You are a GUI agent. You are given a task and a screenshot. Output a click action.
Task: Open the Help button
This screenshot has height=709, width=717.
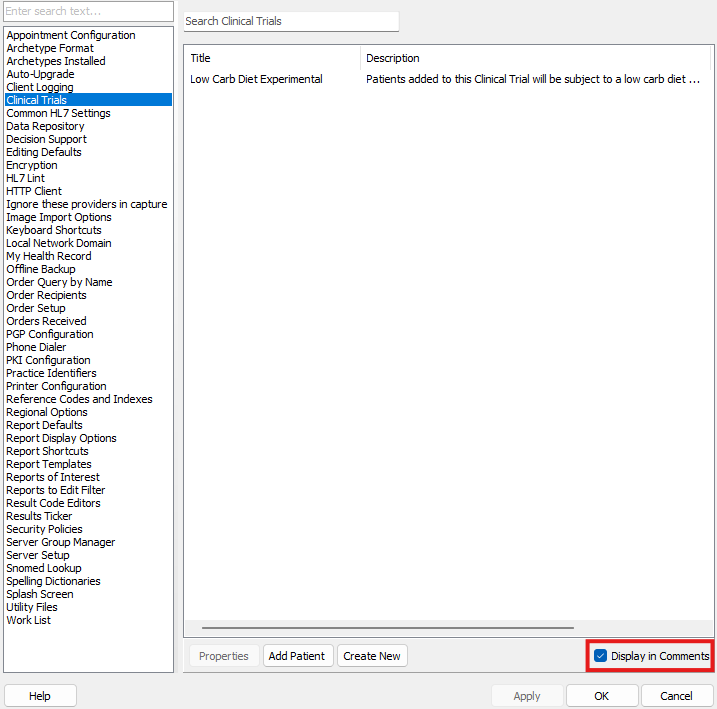[x=40, y=696]
